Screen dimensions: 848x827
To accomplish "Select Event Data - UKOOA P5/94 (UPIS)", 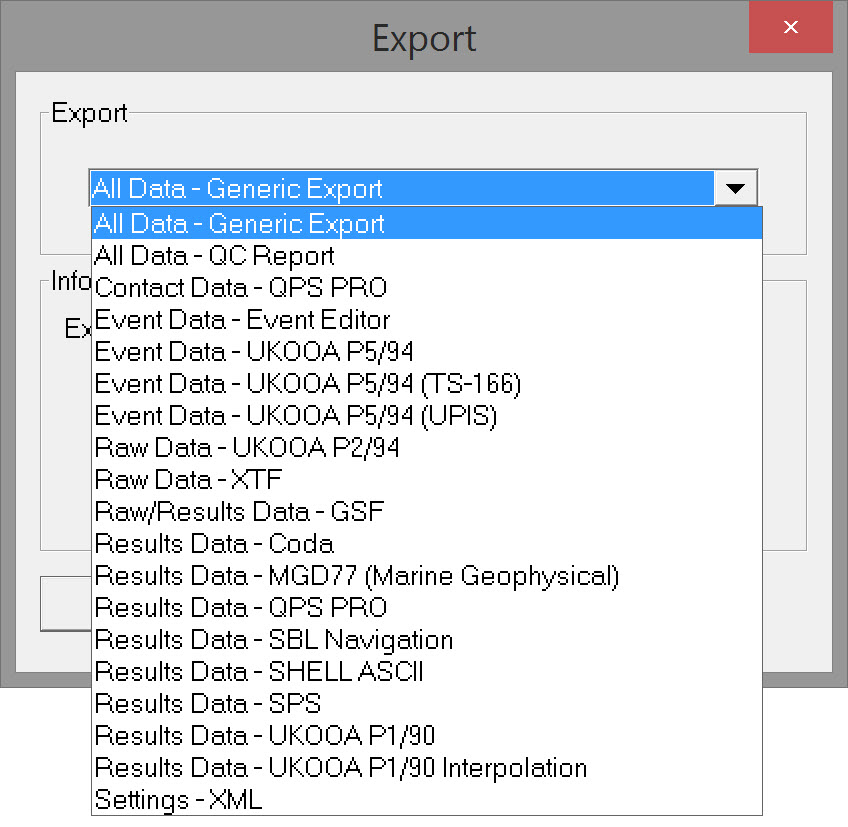I will point(296,416).
